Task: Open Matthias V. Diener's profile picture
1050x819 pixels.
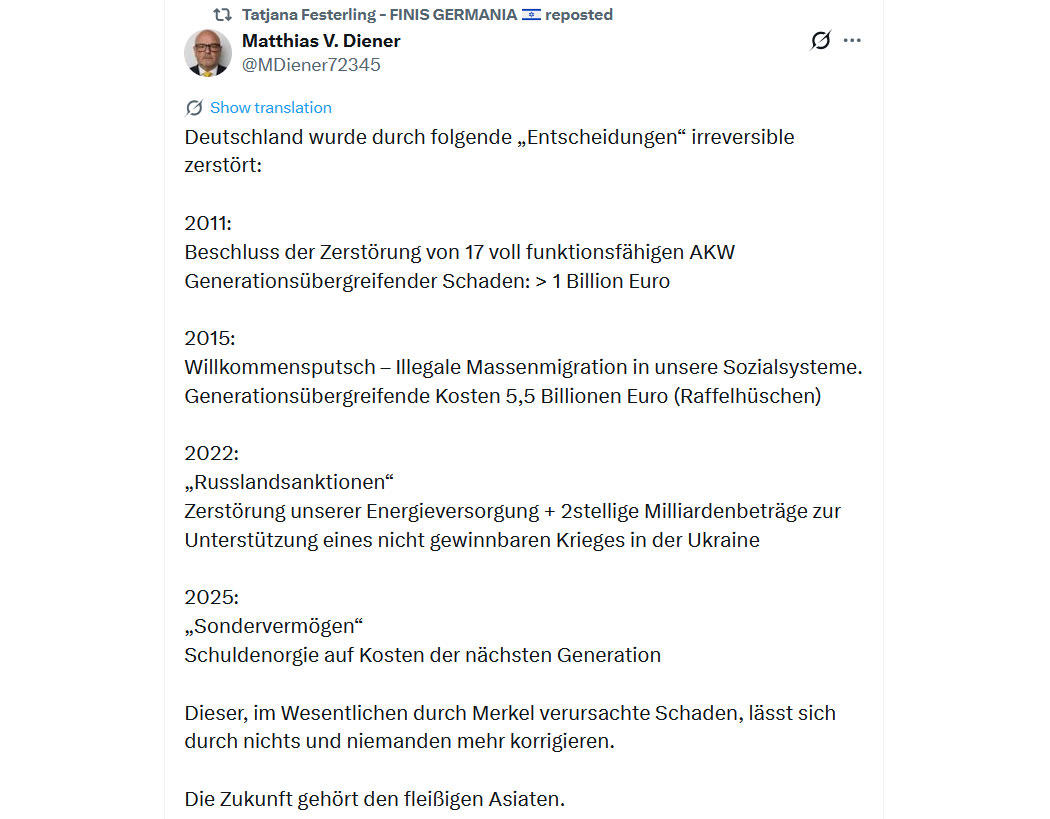Action: coord(208,53)
